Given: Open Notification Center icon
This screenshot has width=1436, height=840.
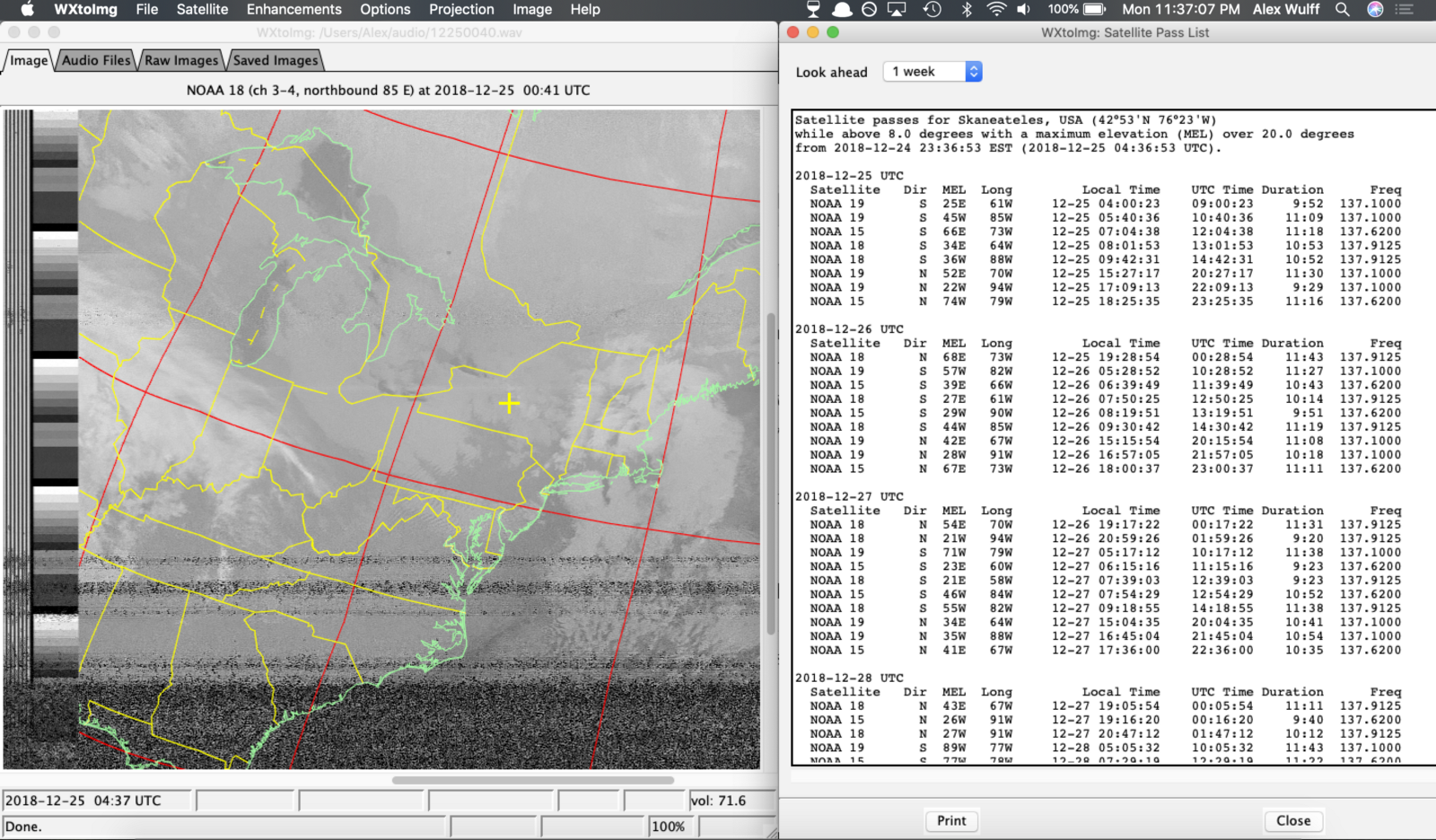Looking at the screenshot, I should [1405, 9].
